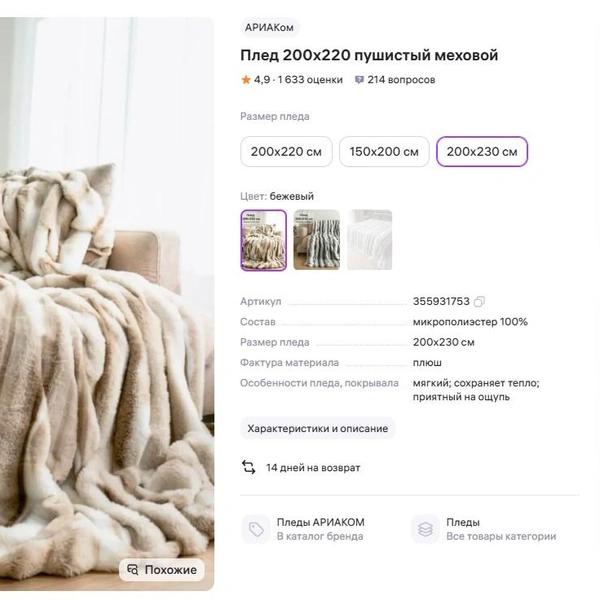Choose the gray striped blanket color
This screenshot has height=600, width=600.
point(317,240)
